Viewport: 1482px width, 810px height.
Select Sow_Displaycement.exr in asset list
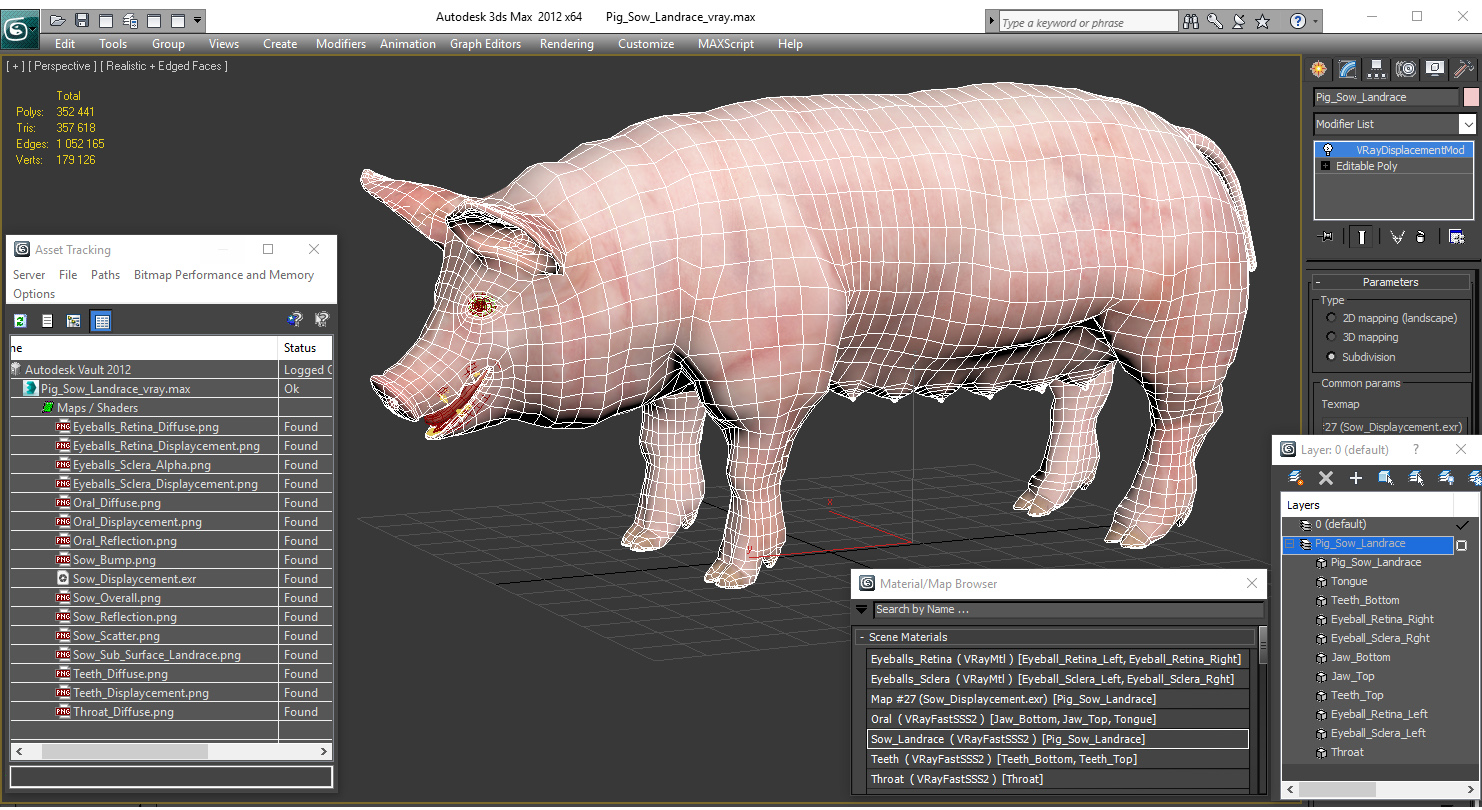(x=134, y=579)
